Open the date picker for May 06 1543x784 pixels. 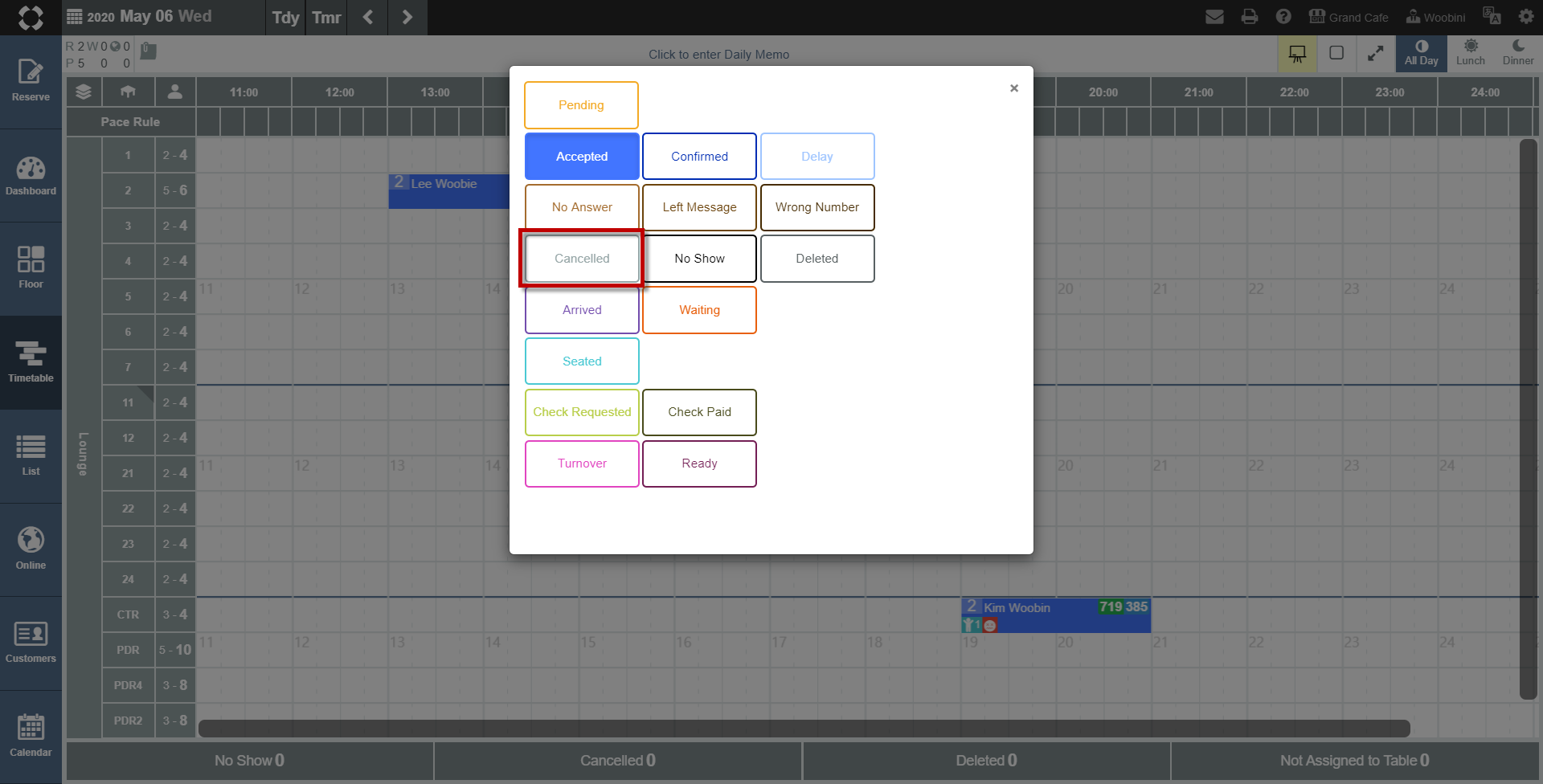point(139,17)
